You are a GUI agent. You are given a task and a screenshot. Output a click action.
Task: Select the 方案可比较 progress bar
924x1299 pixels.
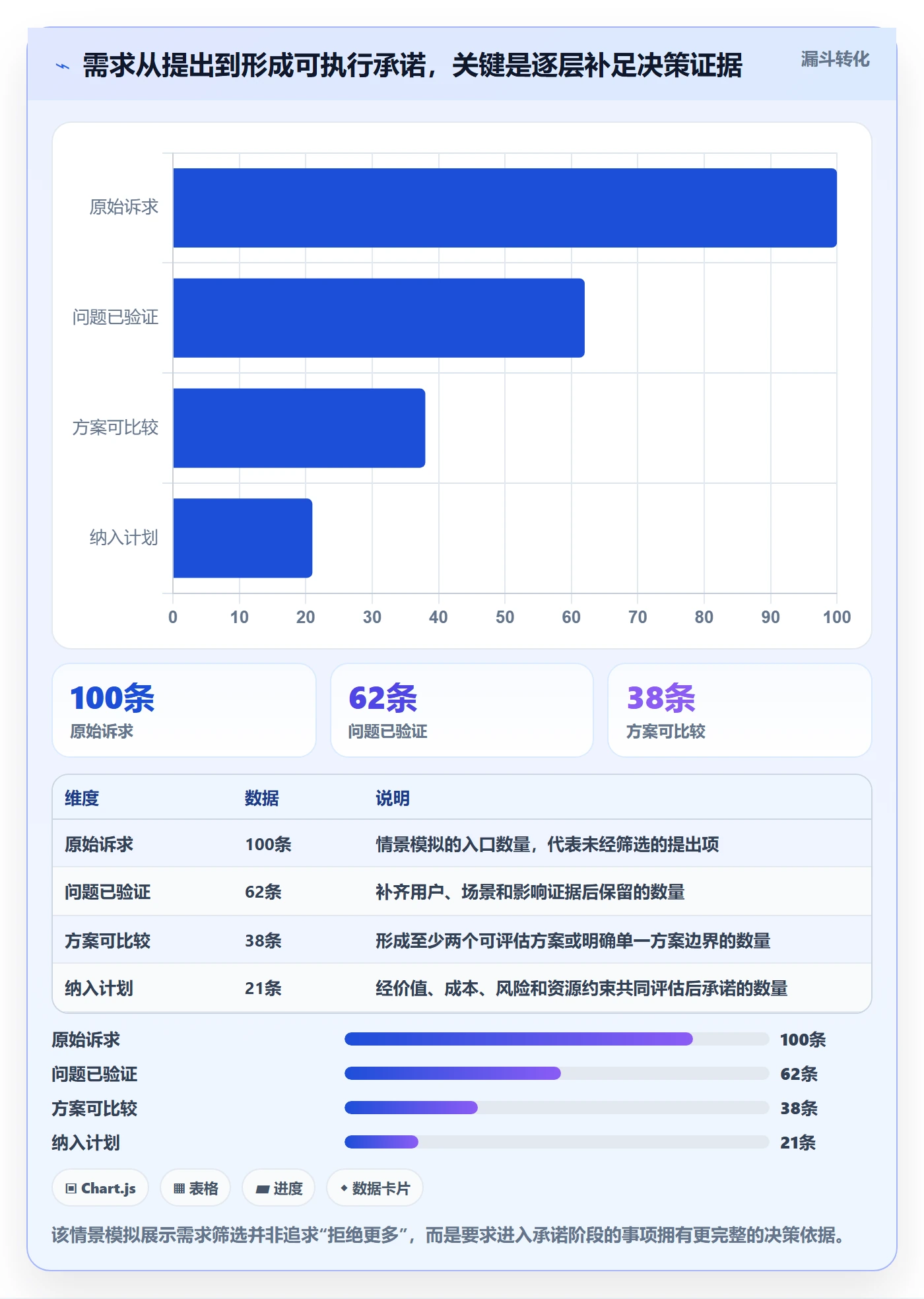(556, 1108)
